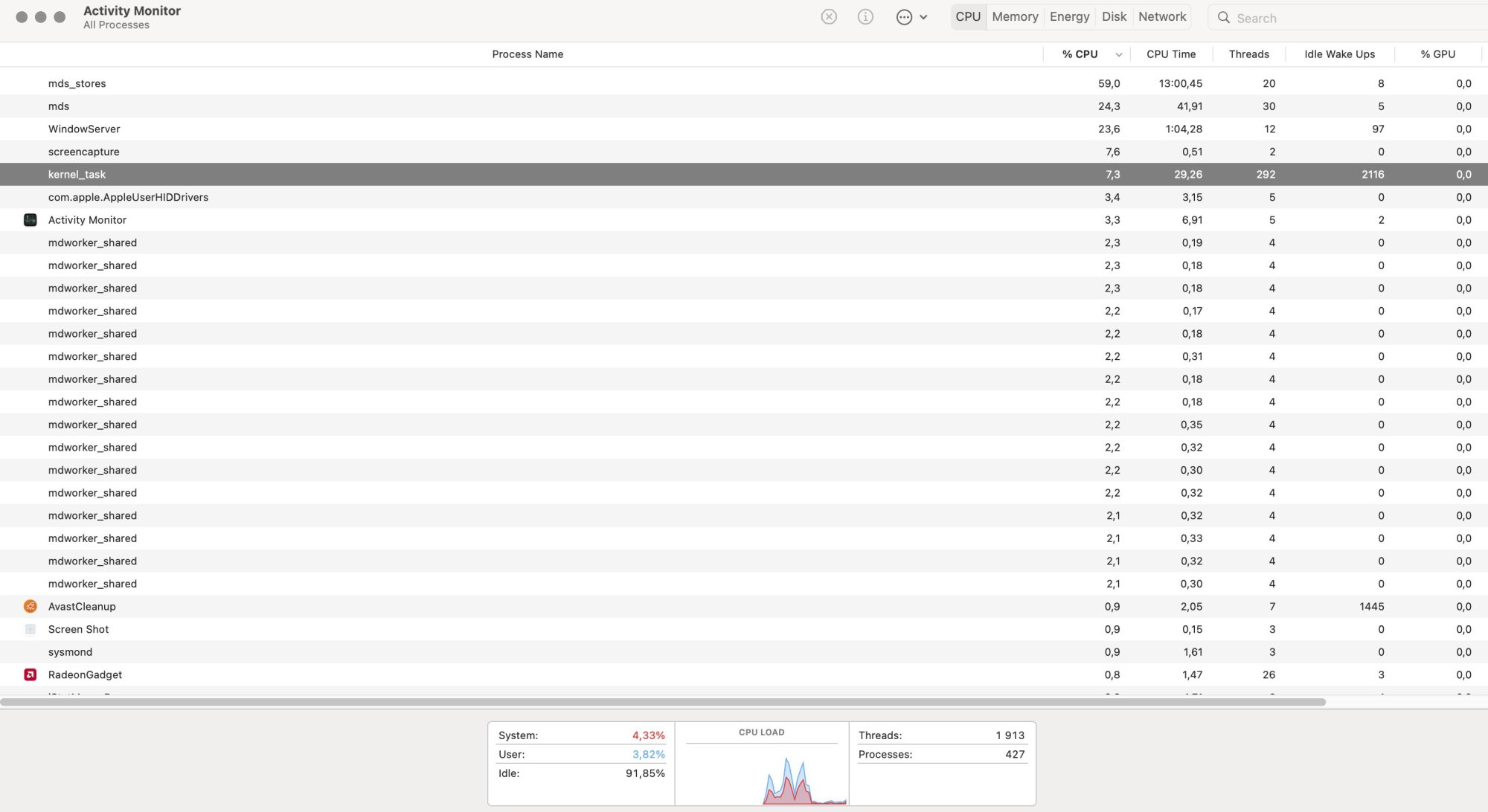Image resolution: width=1488 pixels, height=812 pixels.
Task: Open the process info inspector icon
Action: 865,16
